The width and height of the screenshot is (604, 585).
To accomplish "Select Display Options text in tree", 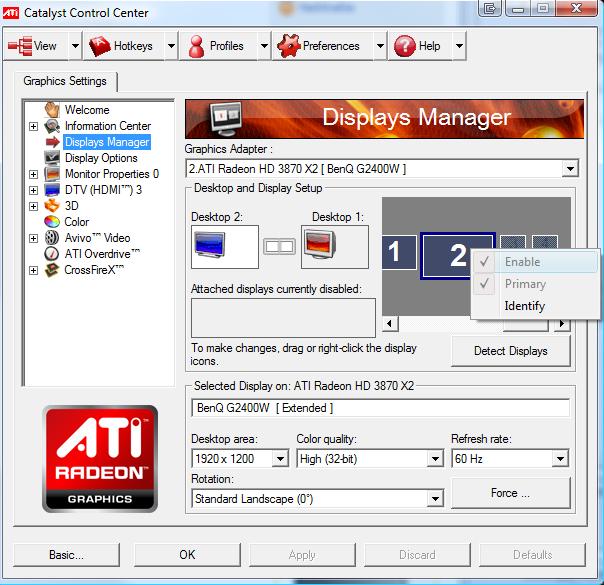I will click(101, 158).
